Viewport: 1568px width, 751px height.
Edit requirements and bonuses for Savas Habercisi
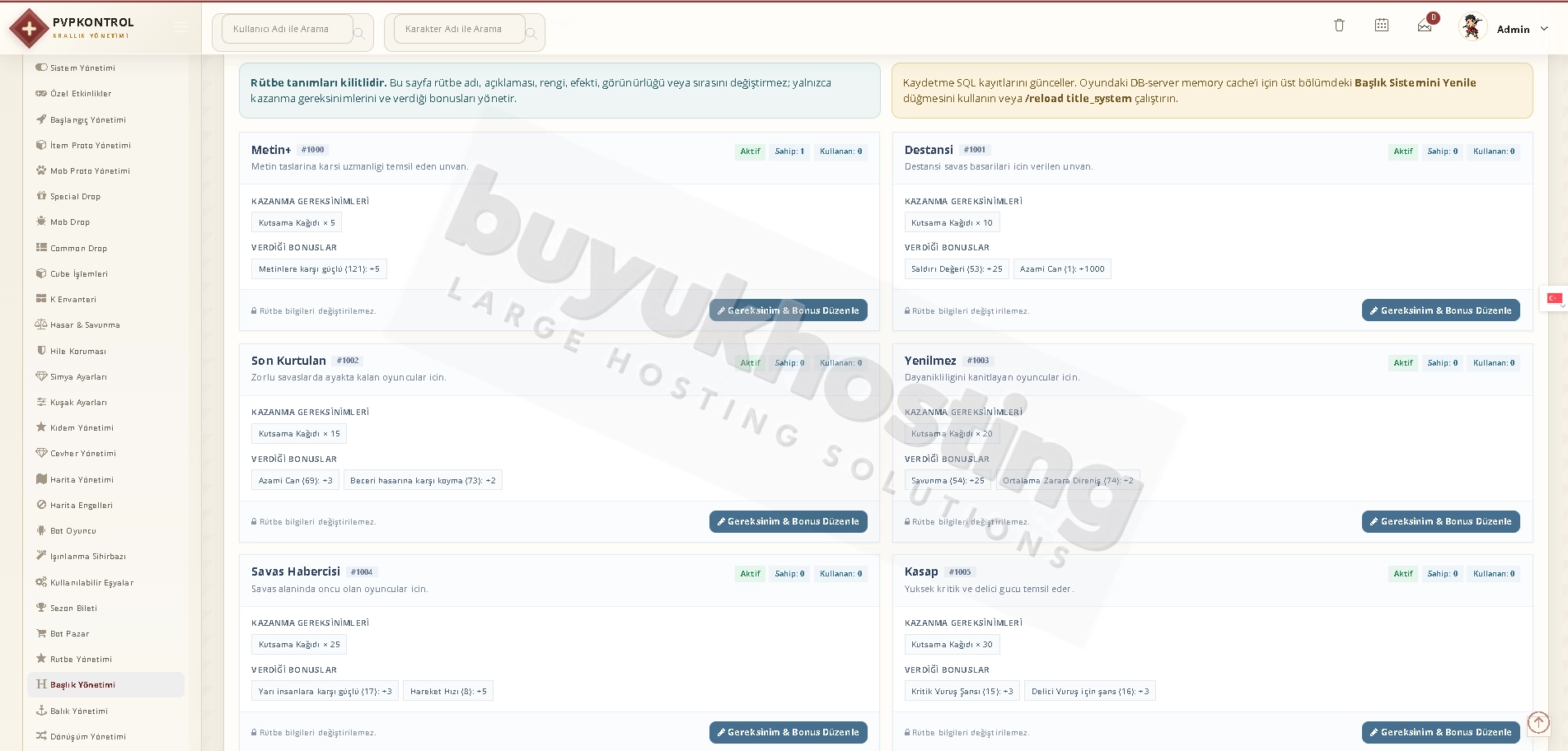pyautogui.click(x=788, y=732)
